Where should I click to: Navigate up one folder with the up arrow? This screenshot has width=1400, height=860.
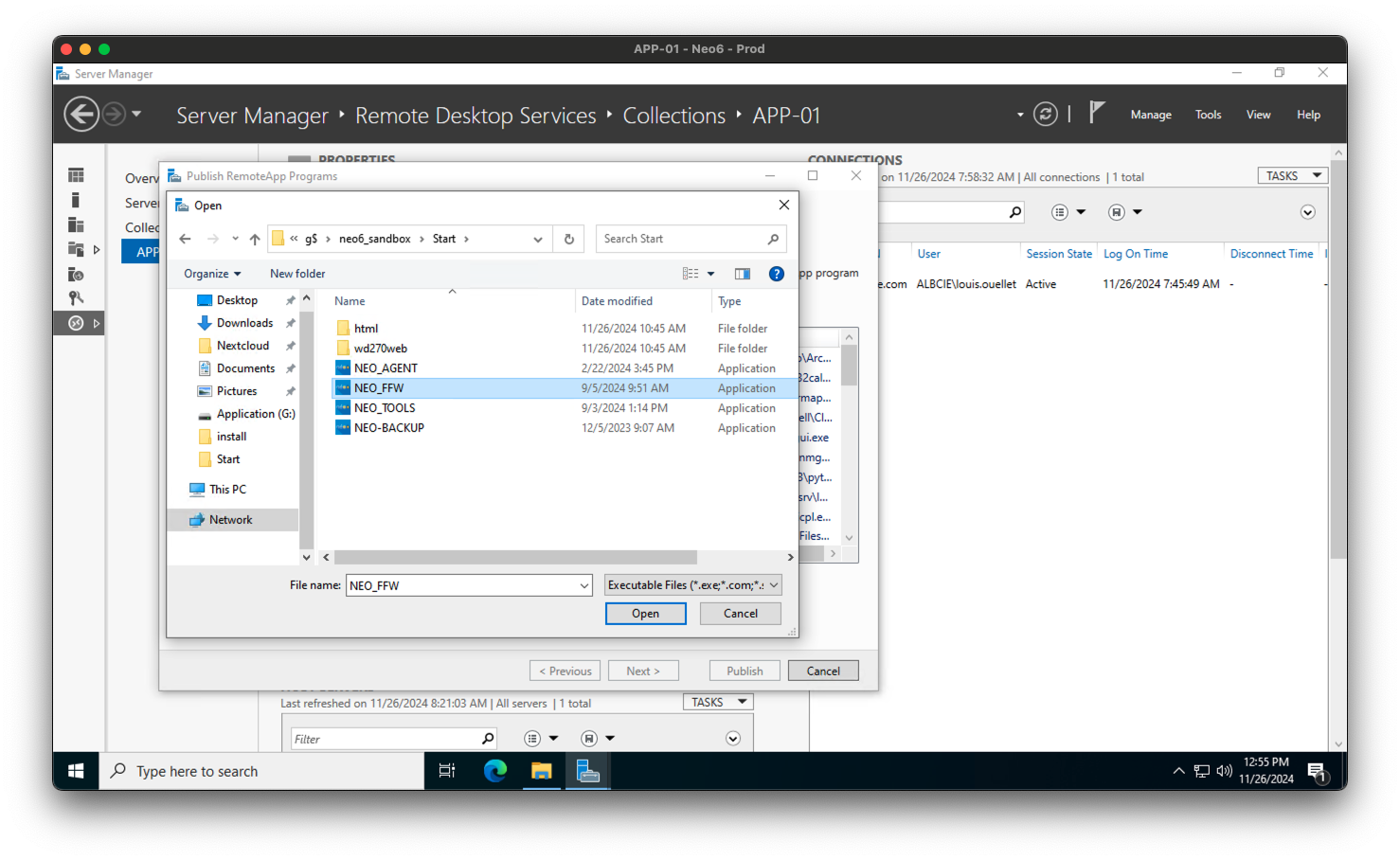pyautogui.click(x=254, y=239)
